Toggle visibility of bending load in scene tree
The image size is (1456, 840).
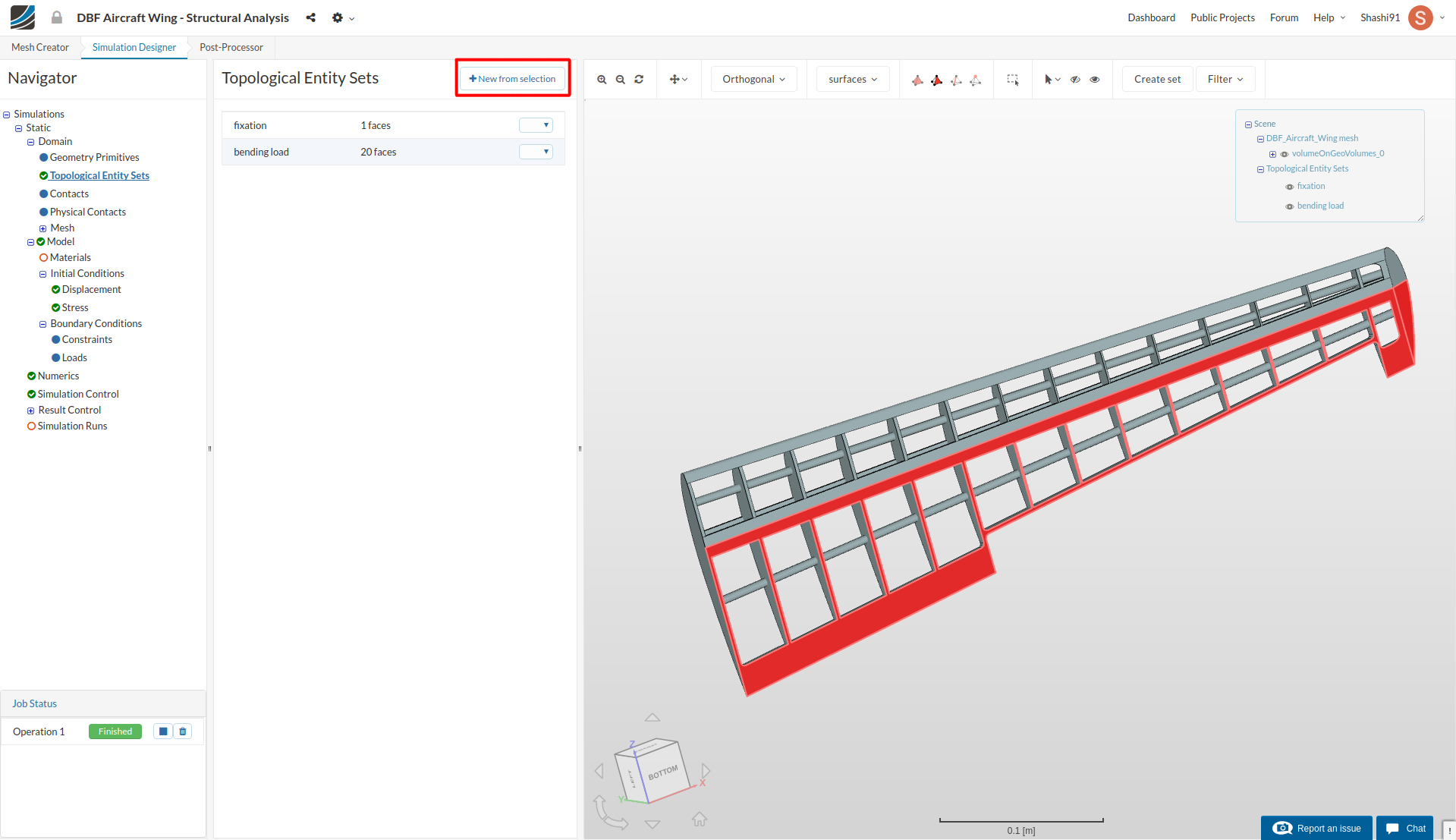pyautogui.click(x=1290, y=206)
